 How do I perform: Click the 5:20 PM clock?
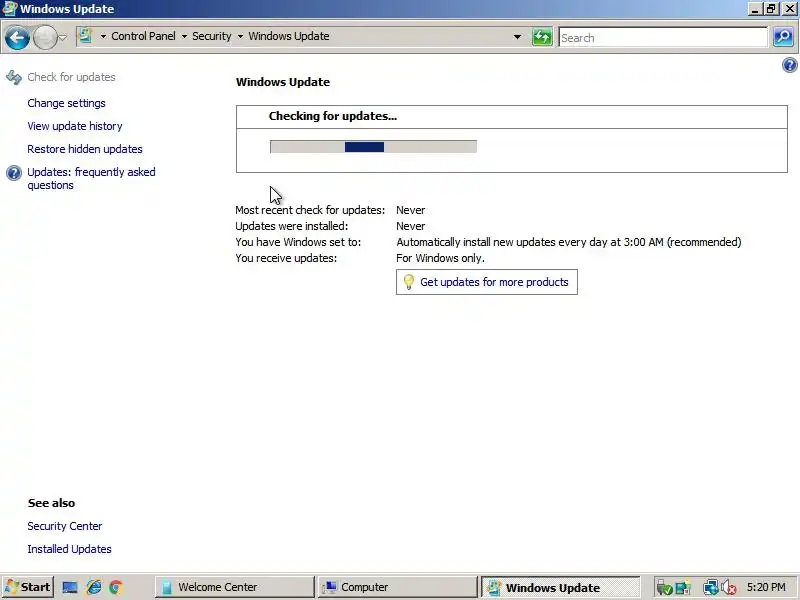(x=766, y=587)
